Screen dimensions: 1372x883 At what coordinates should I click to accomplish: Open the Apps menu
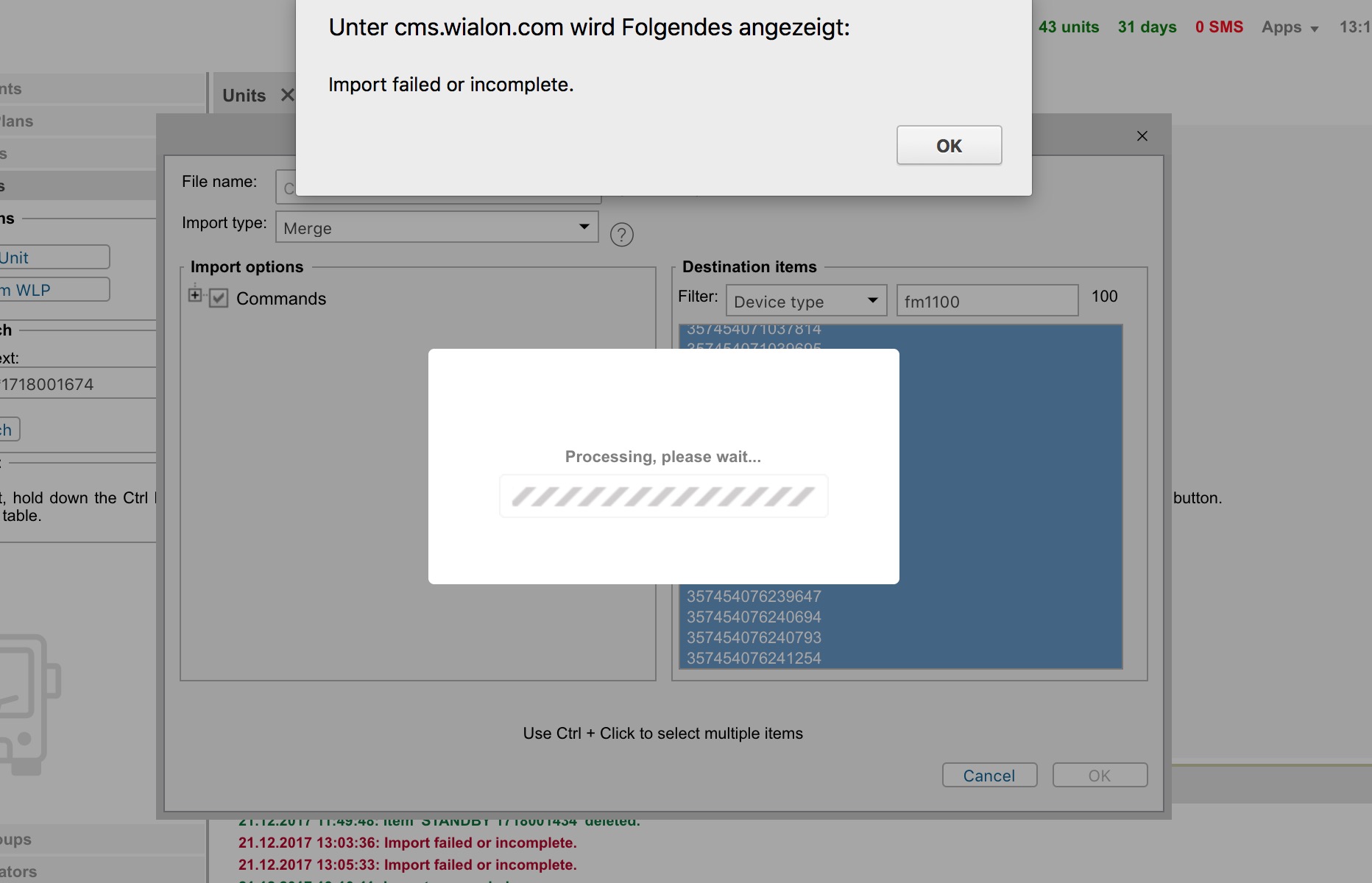pyautogui.click(x=1289, y=27)
